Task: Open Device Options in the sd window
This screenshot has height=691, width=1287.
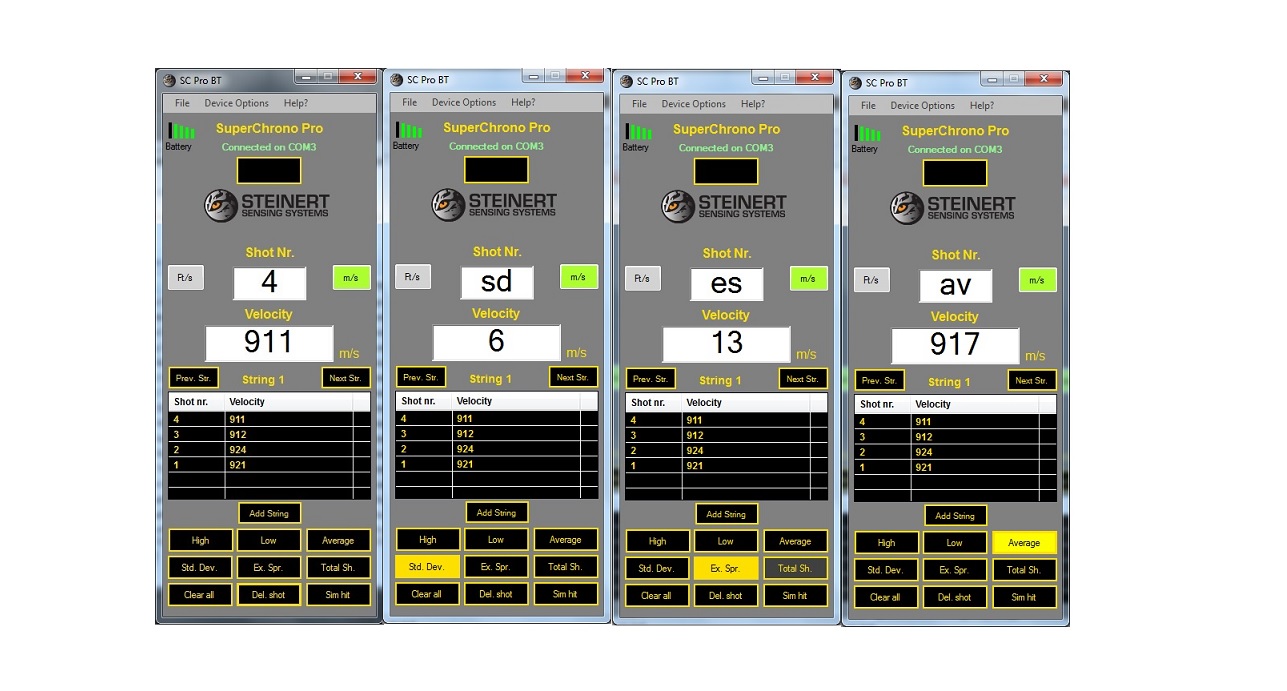Action: coord(464,102)
